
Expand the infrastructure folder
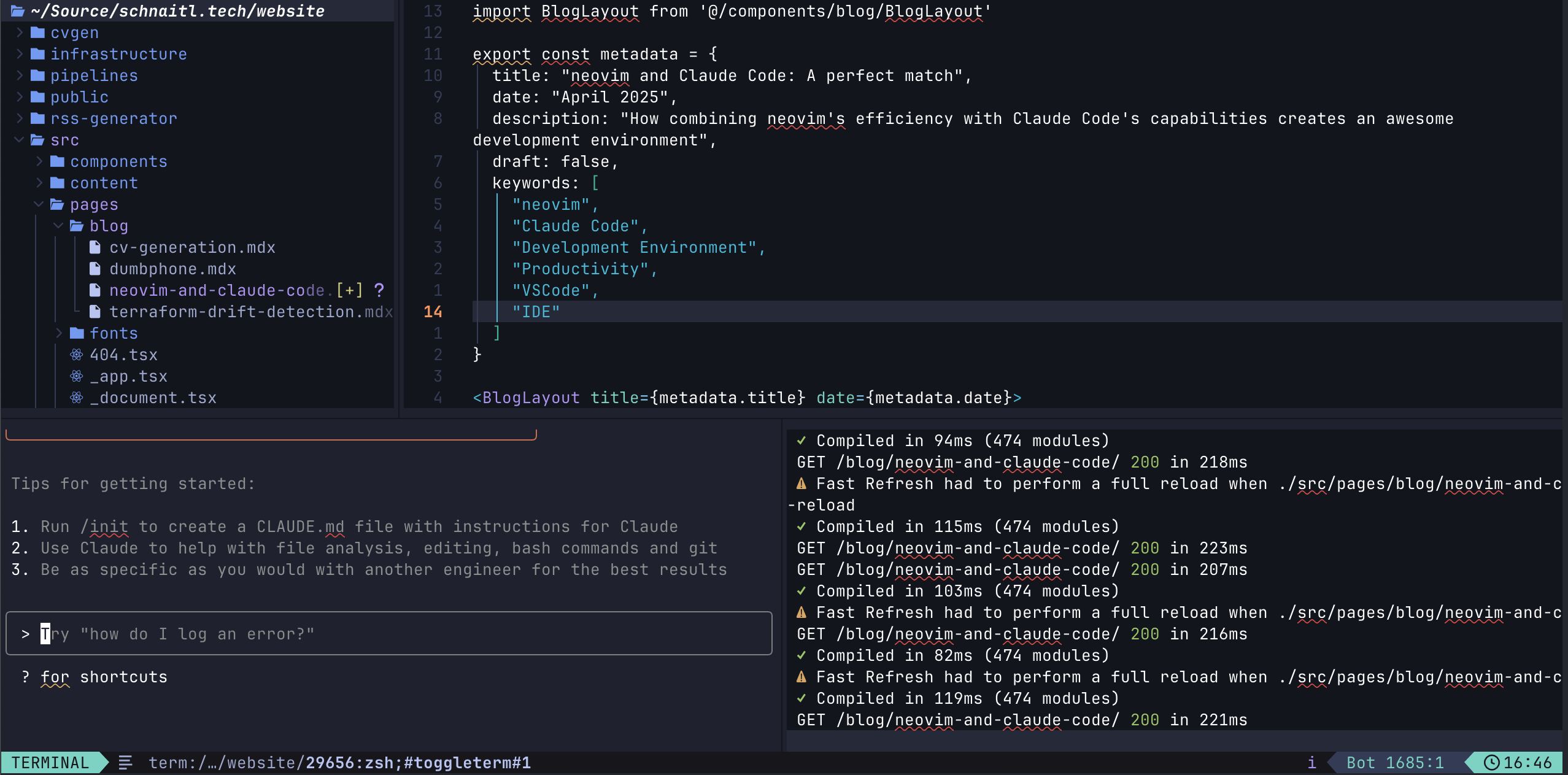20,53
